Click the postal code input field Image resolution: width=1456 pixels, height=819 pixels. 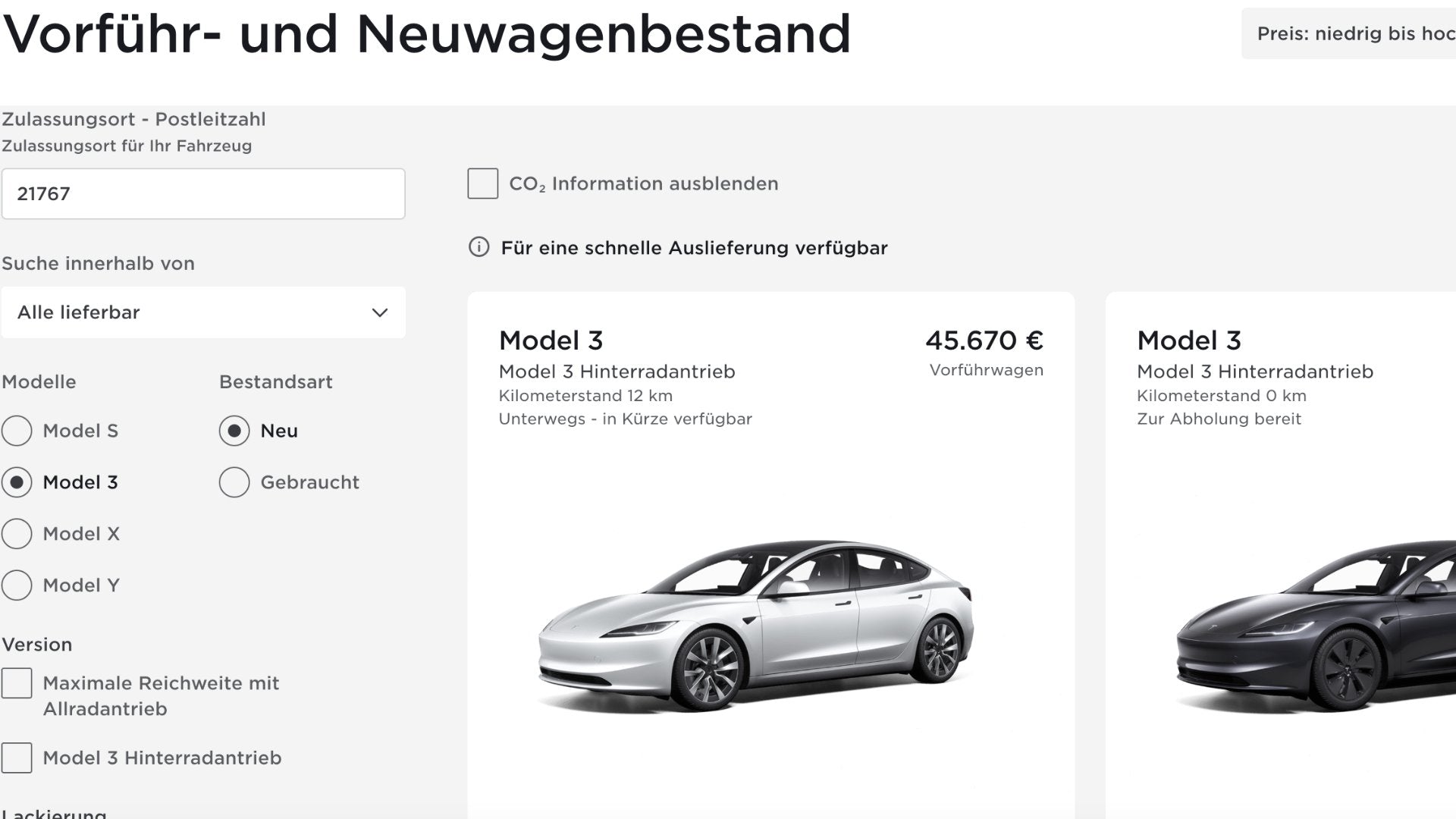(x=202, y=194)
